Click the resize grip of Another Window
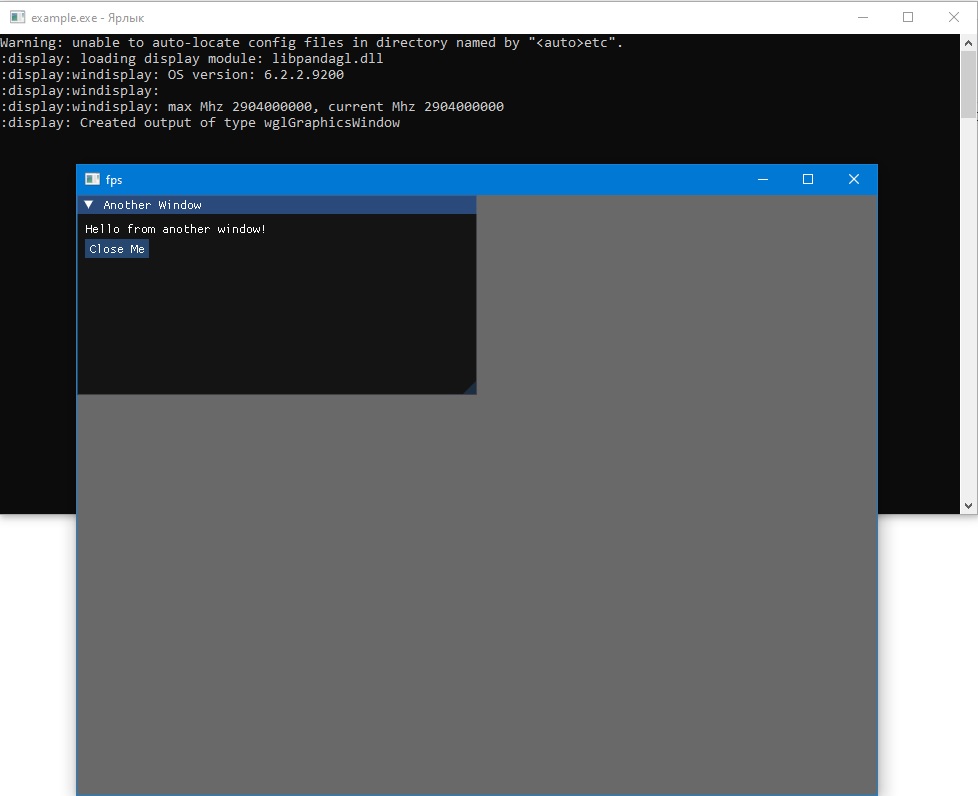The height and width of the screenshot is (796, 978). coord(470,388)
